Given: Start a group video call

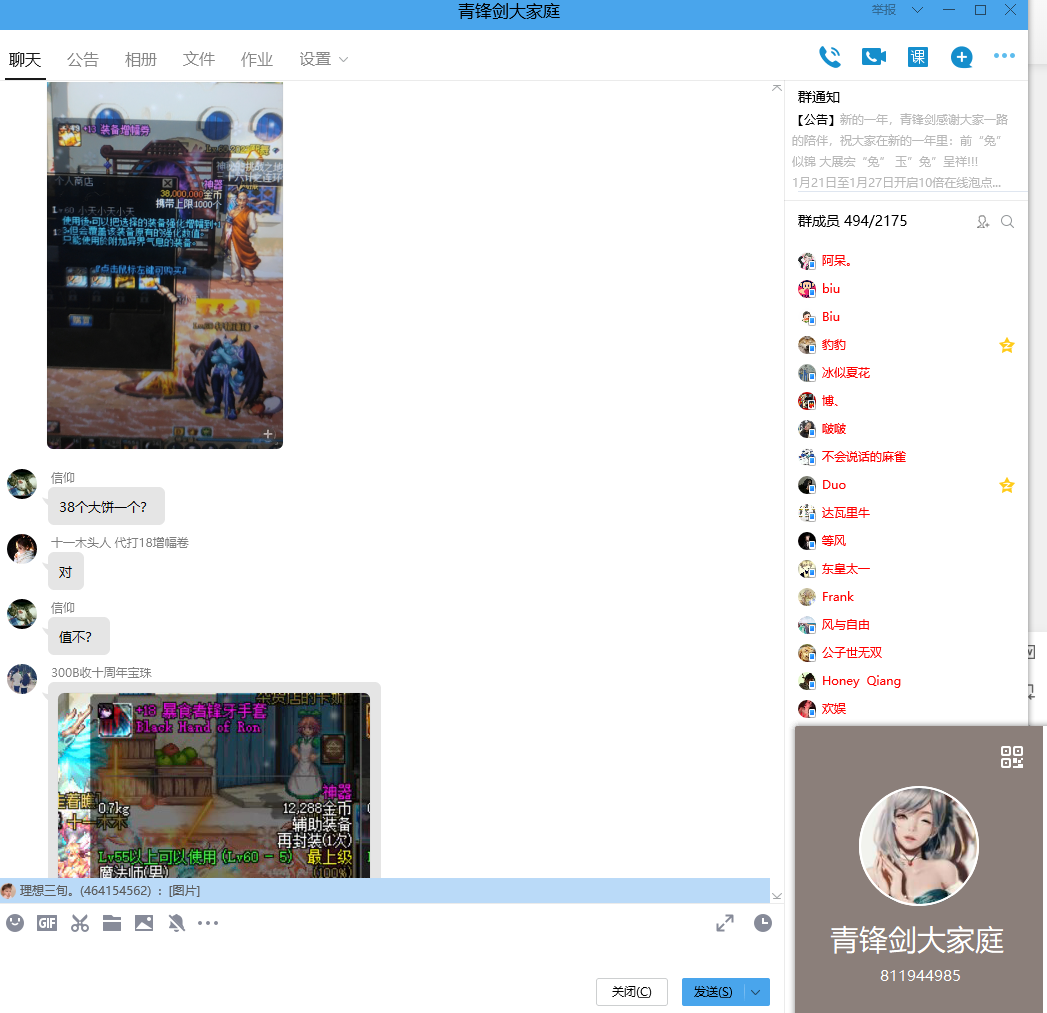Looking at the screenshot, I should click(873, 57).
